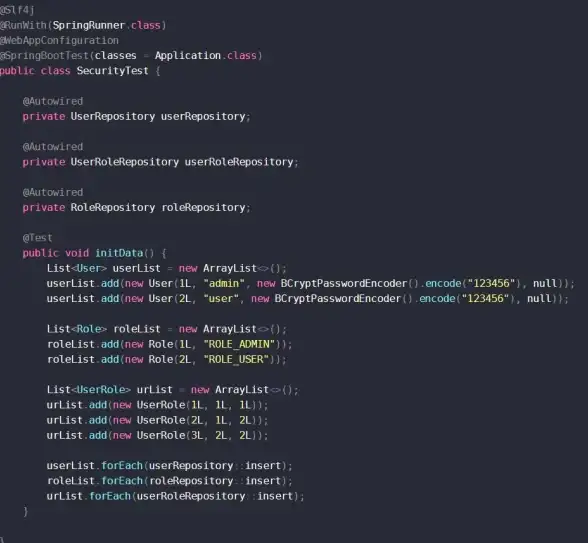Screen dimensions: 588x543
Task: Click "ROLE_USER" string literal
Action: (236, 359)
